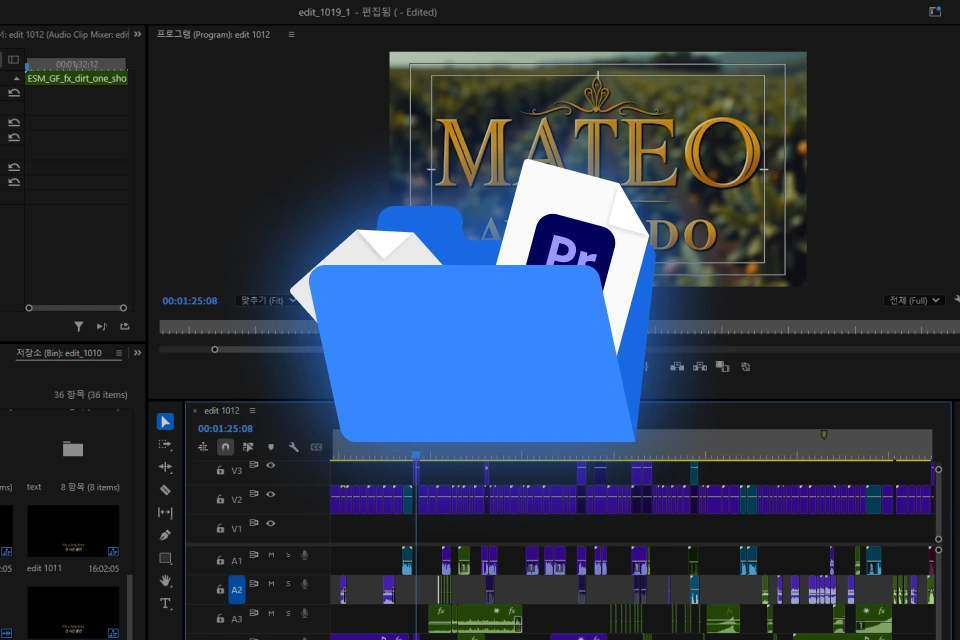Viewport: 960px width, 640px height.
Task: Click the Comparison View icon
Action: point(722,366)
